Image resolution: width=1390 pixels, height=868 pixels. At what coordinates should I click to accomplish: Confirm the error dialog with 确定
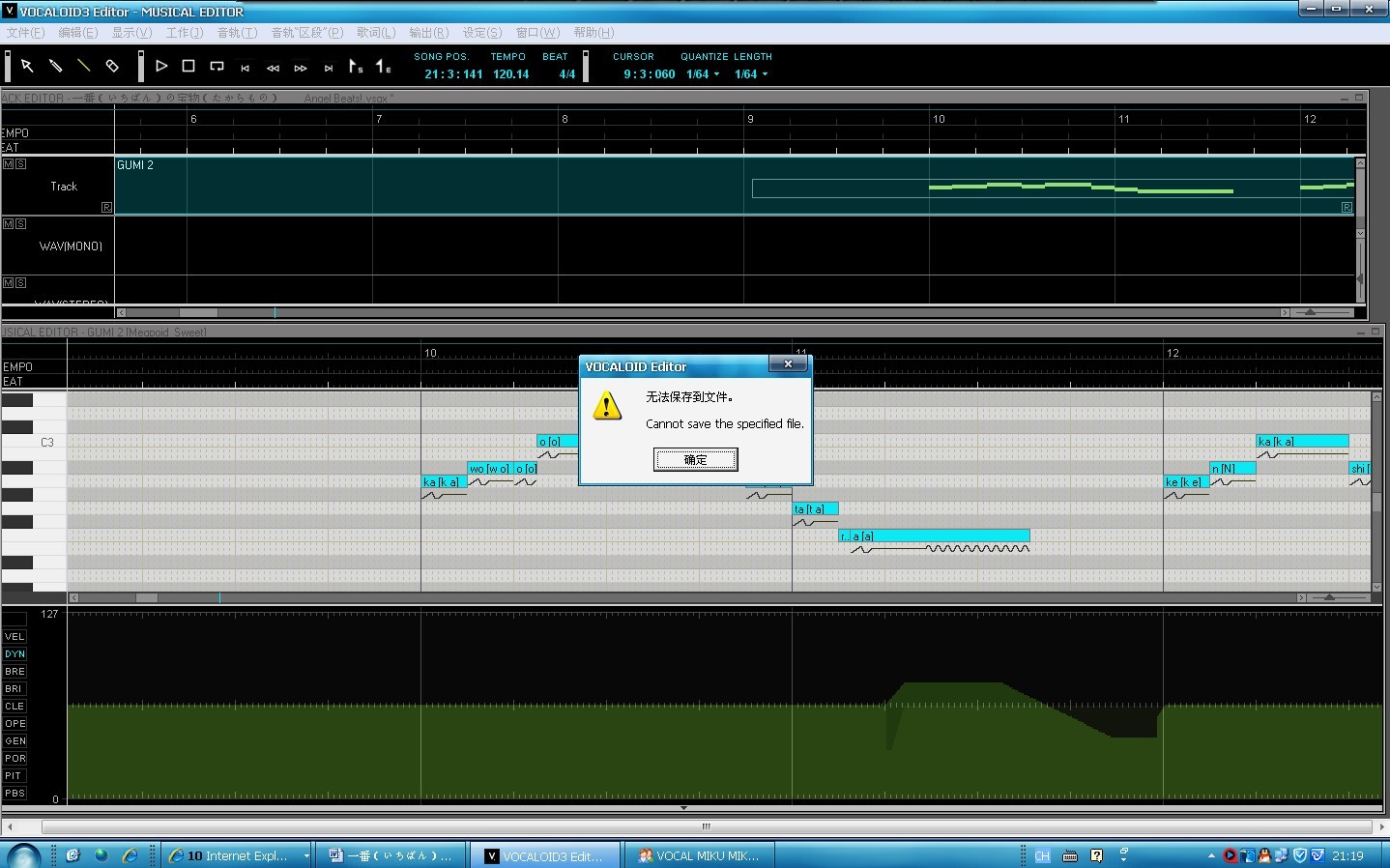(x=696, y=460)
